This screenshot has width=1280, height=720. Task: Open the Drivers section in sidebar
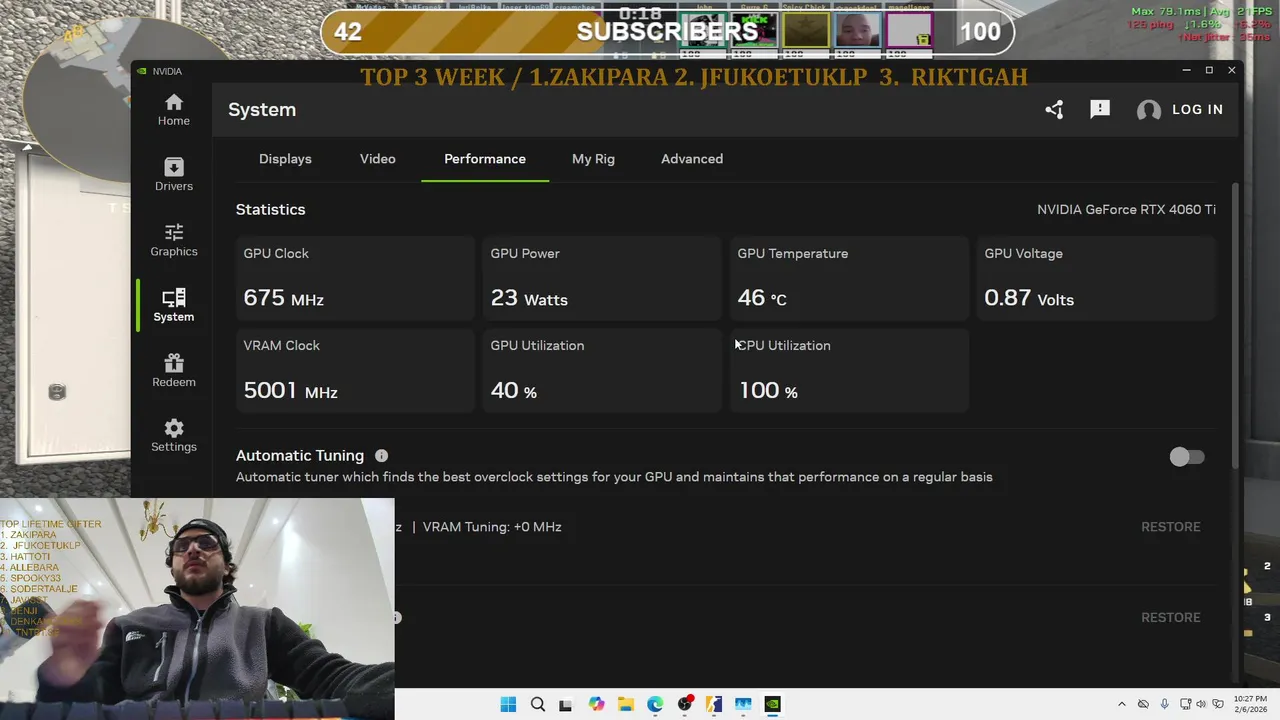click(173, 175)
